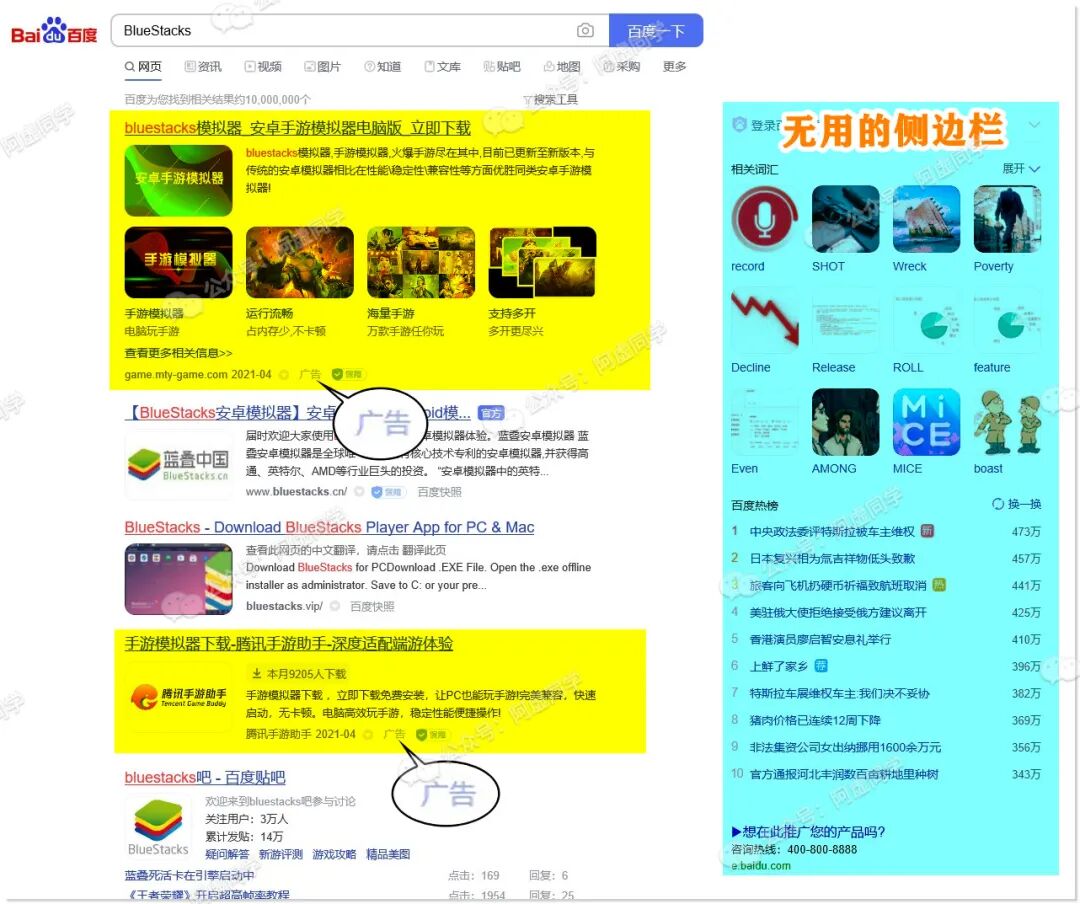Image resolution: width=1080 pixels, height=904 pixels.
Task: Open the bluestacks模拟器 ad result title
Action: point(298,128)
